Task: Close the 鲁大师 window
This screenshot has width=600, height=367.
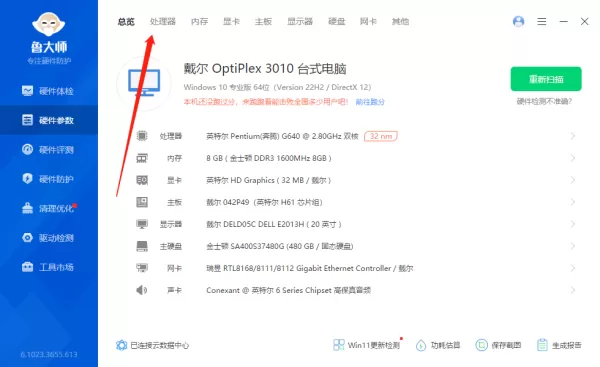Action: click(x=584, y=21)
